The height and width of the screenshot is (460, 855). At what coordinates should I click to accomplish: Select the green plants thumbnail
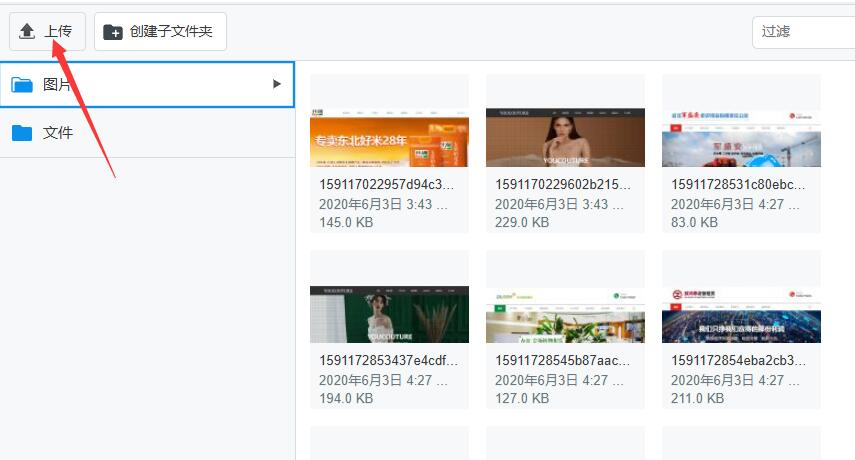click(565, 314)
